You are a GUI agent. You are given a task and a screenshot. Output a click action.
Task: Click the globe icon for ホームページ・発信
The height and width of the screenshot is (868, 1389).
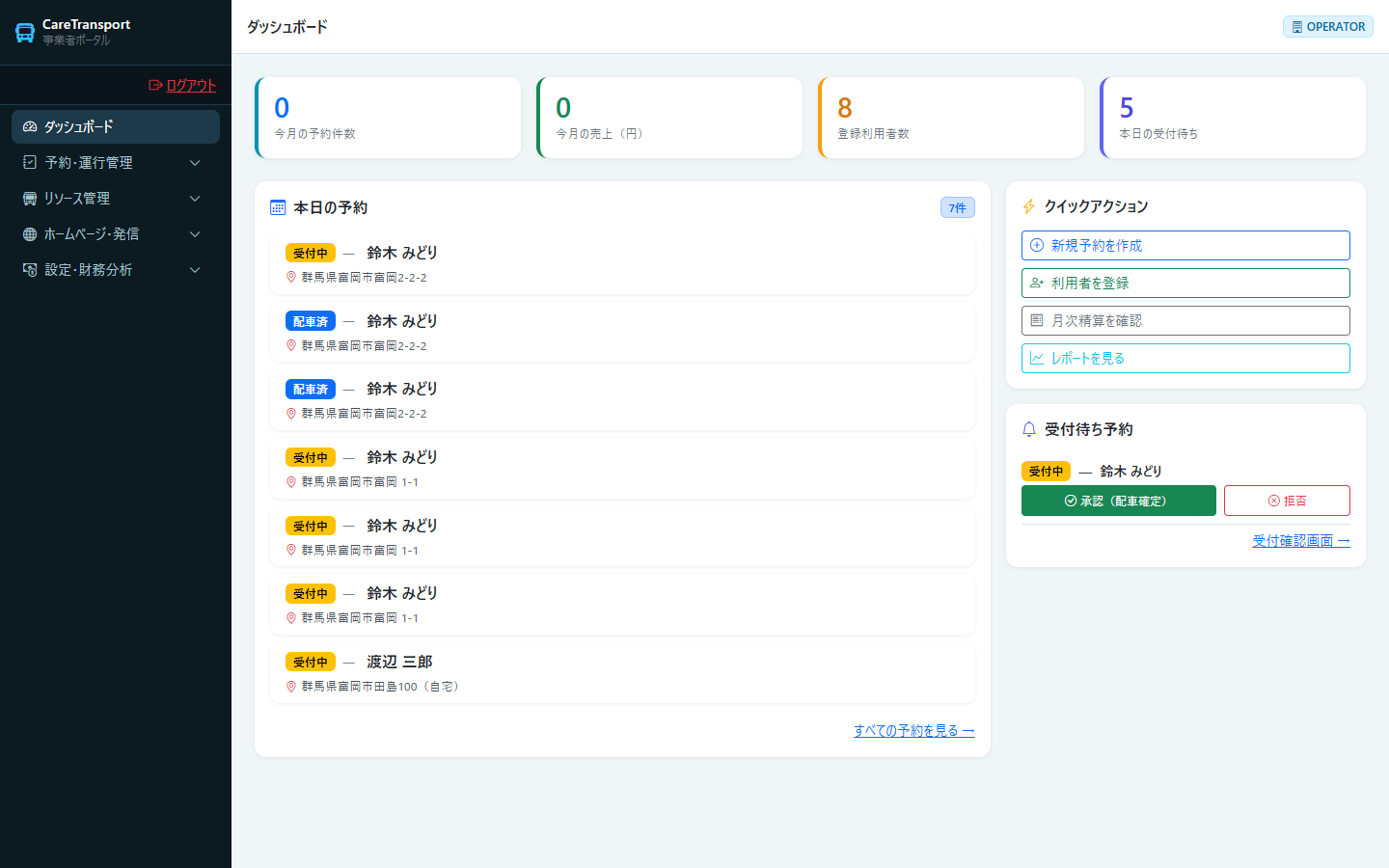click(x=30, y=234)
